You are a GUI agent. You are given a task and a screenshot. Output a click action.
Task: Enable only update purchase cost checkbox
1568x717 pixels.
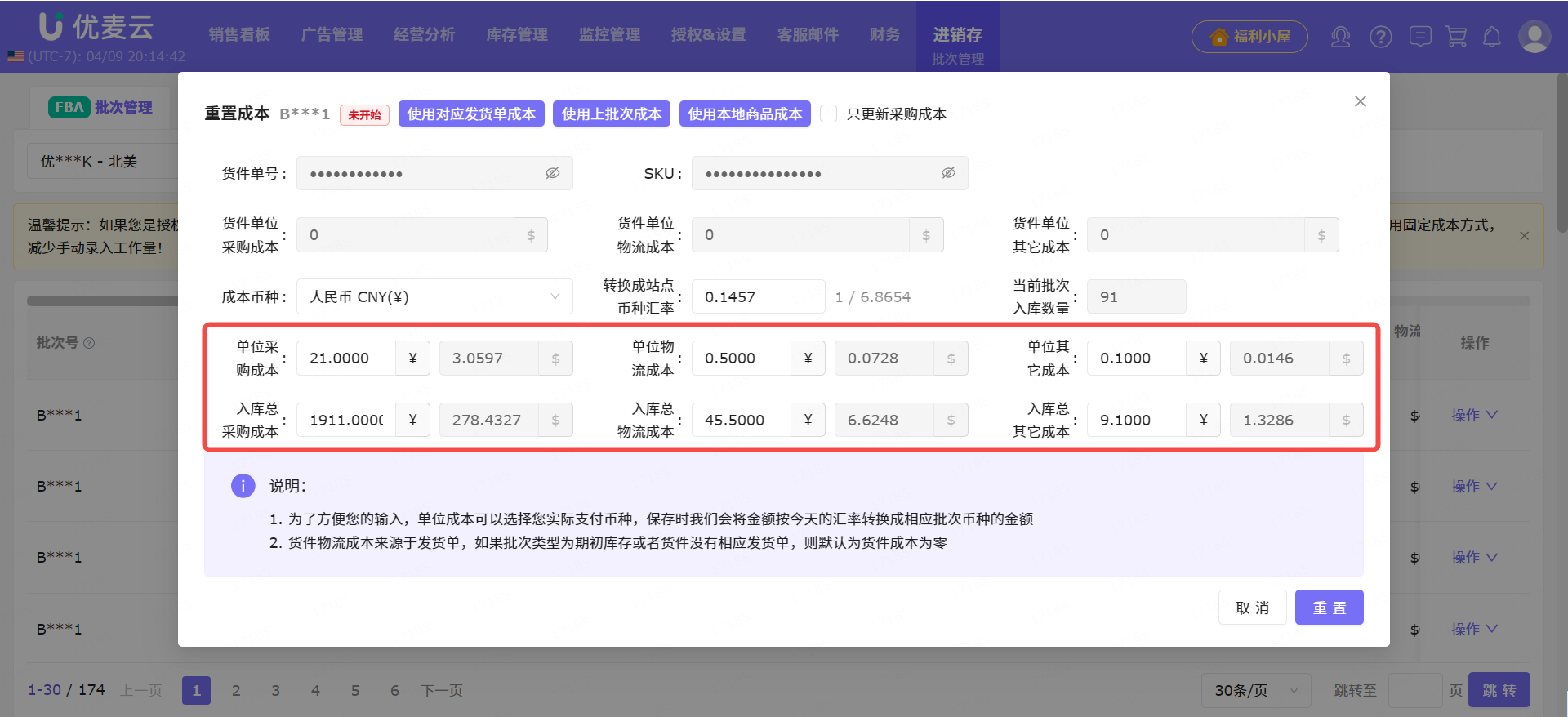[828, 114]
